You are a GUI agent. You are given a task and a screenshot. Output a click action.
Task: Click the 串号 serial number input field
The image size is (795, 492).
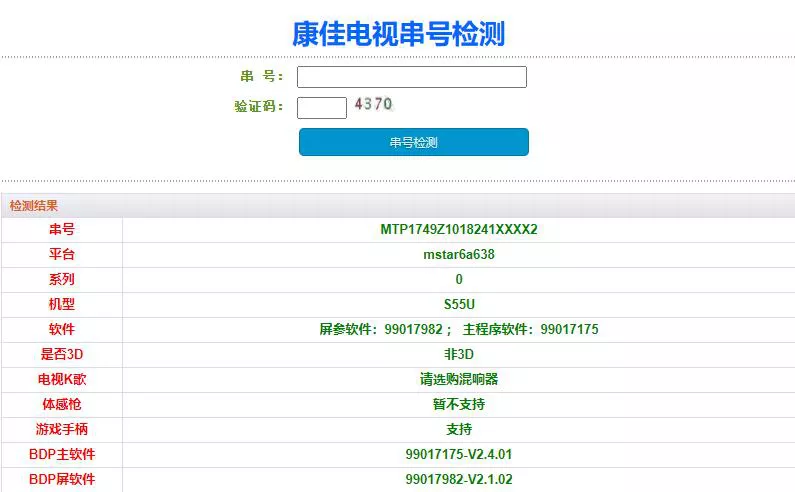tap(412, 77)
